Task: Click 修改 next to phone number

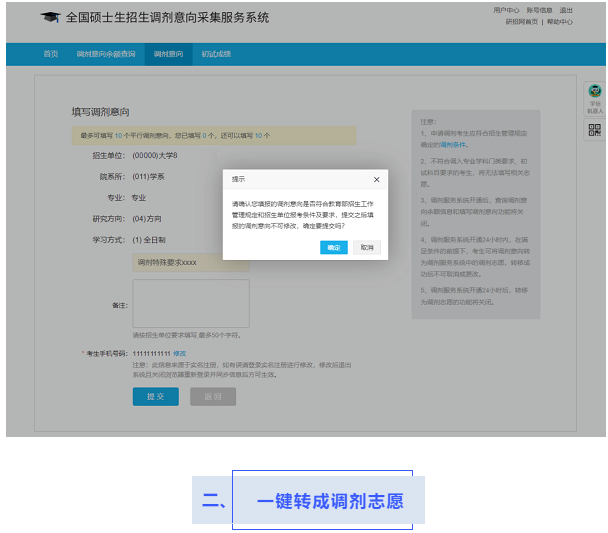Action: (x=180, y=353)
